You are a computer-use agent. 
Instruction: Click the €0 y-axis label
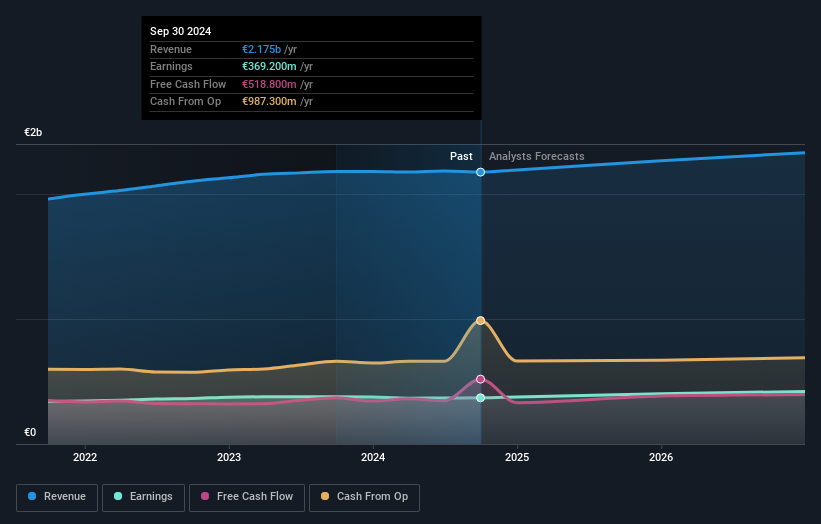point(30,432)
